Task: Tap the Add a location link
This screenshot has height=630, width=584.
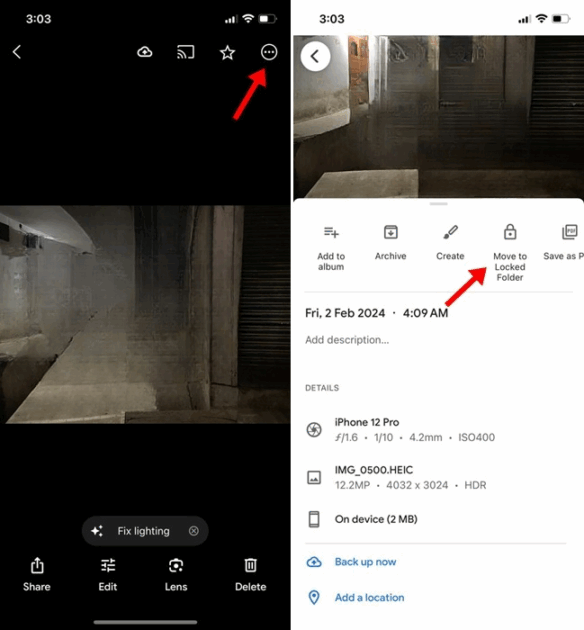Action: coord(370,597)
